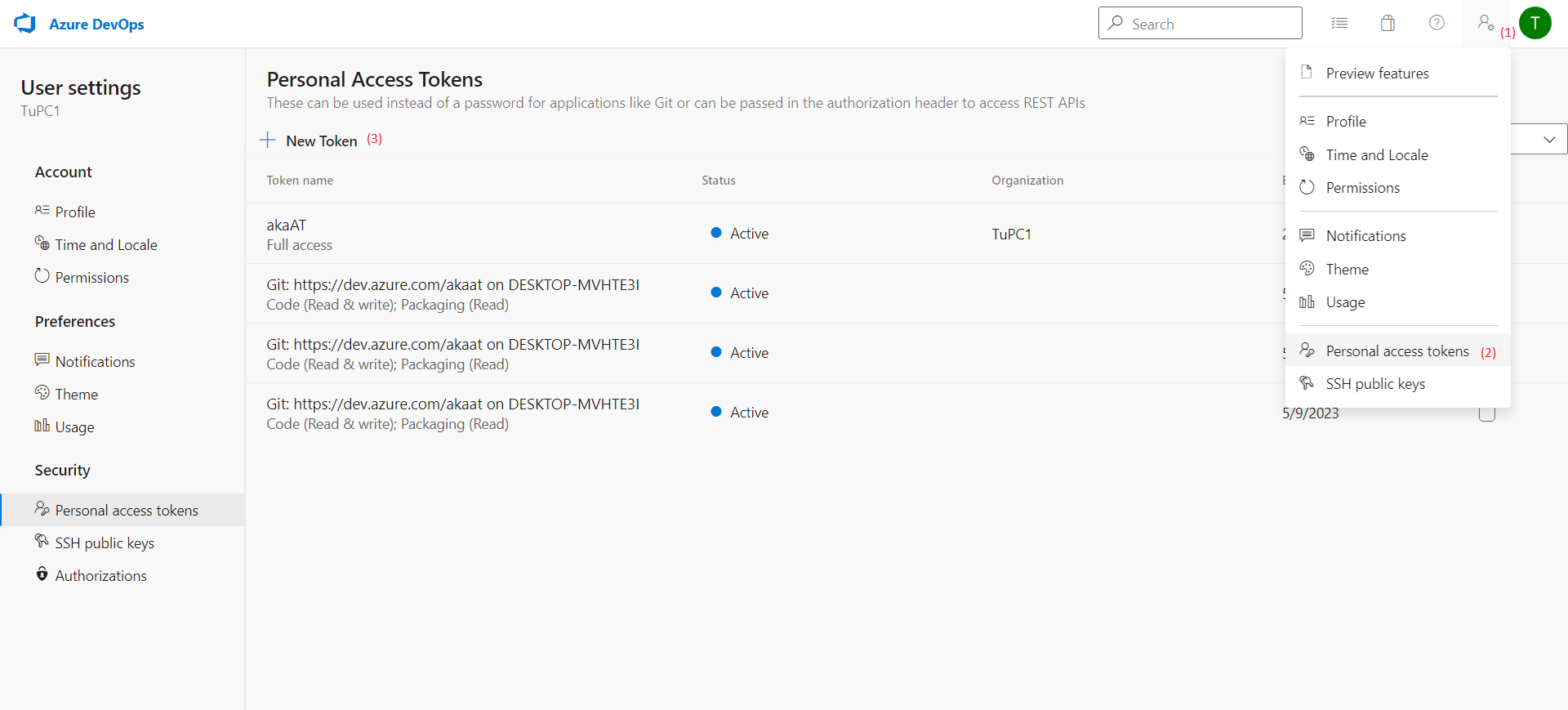
Task: Click the plus icon beside New Token
Action: 267,141
